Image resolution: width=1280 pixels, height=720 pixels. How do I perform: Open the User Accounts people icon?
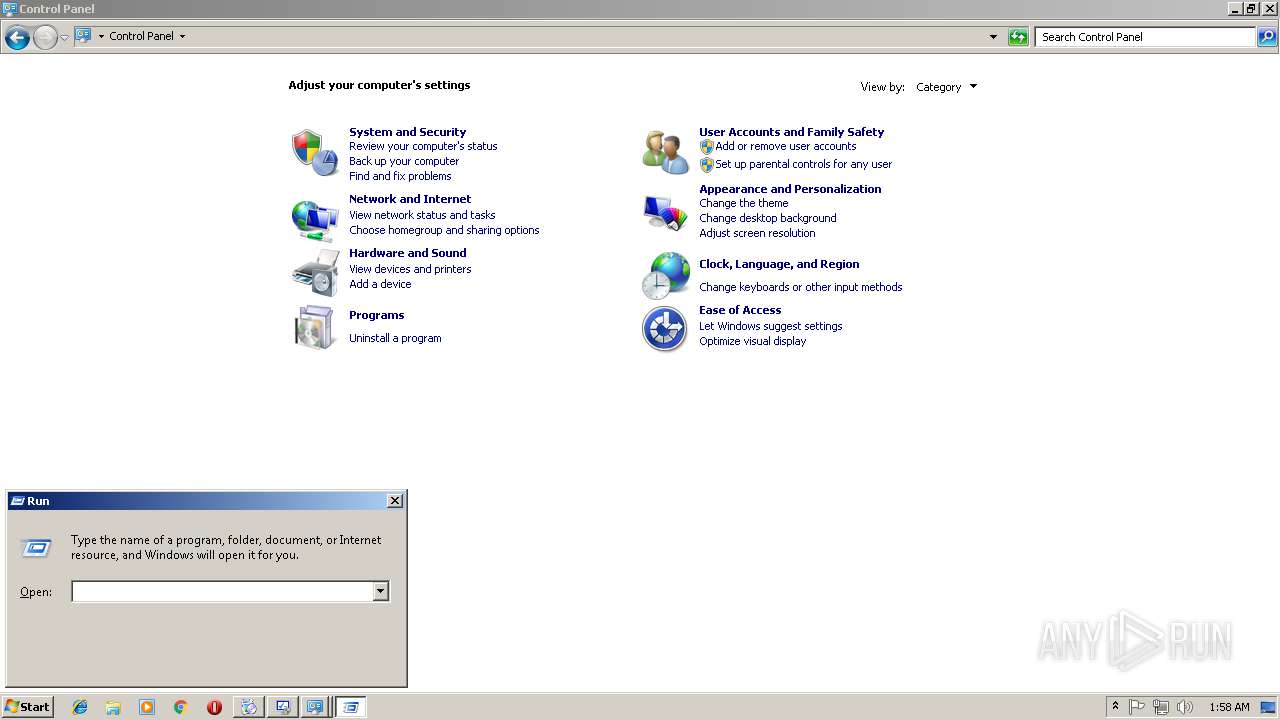tap(665, 152)
